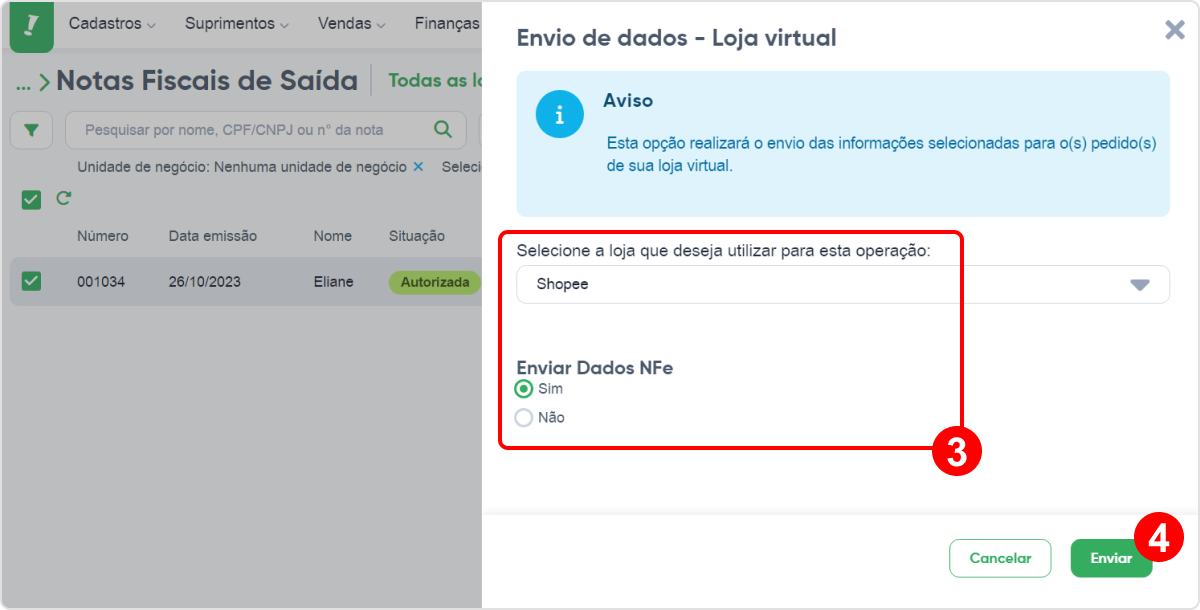Click the Número column header
This screenshot has height=610, width=1200.
point(103,236)
